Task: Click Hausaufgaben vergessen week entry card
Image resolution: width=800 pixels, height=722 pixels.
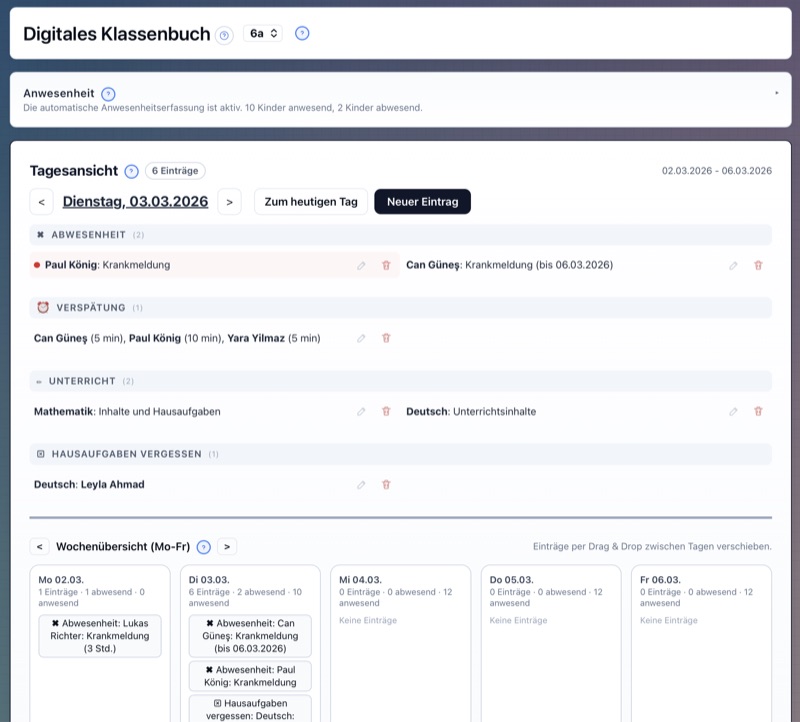Action: tap(250, 709)
